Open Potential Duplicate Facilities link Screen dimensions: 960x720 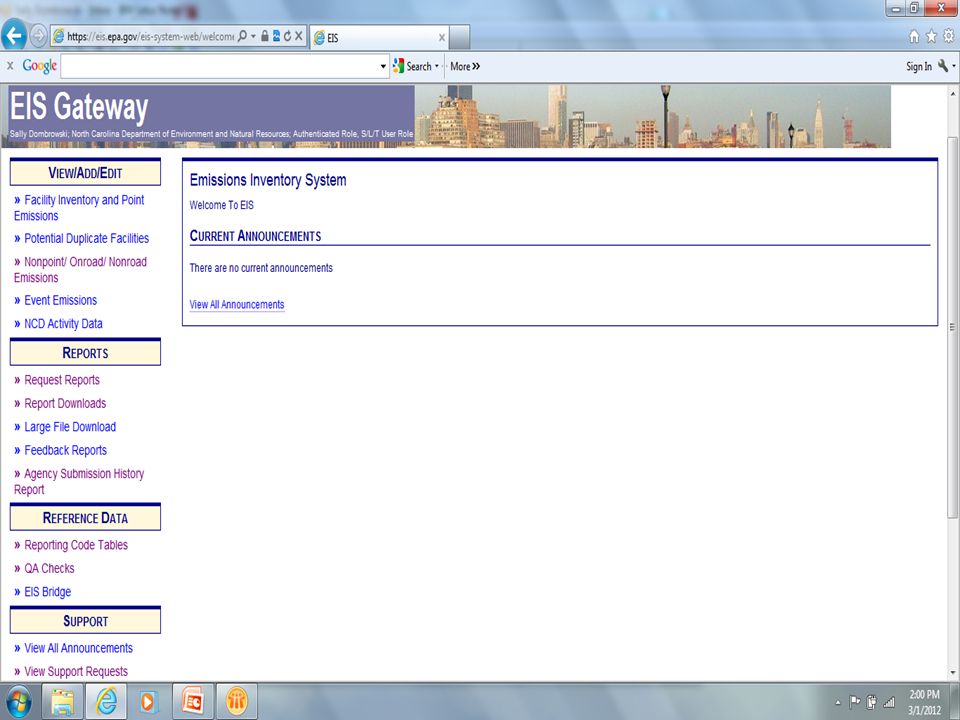pos(86,238)
